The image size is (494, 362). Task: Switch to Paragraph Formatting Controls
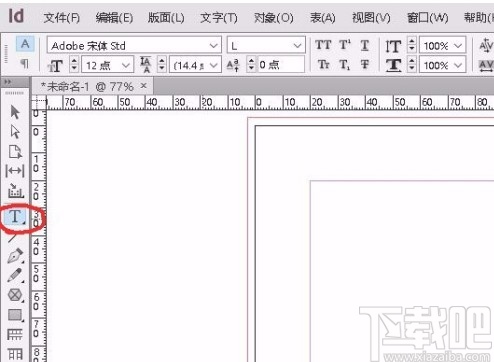coord(24,63)
